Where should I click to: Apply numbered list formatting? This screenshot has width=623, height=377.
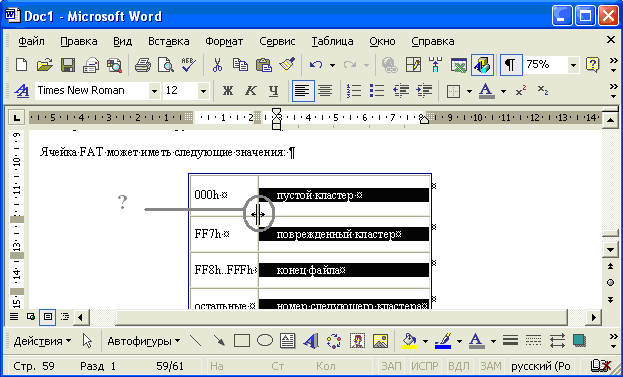point(354,91)
